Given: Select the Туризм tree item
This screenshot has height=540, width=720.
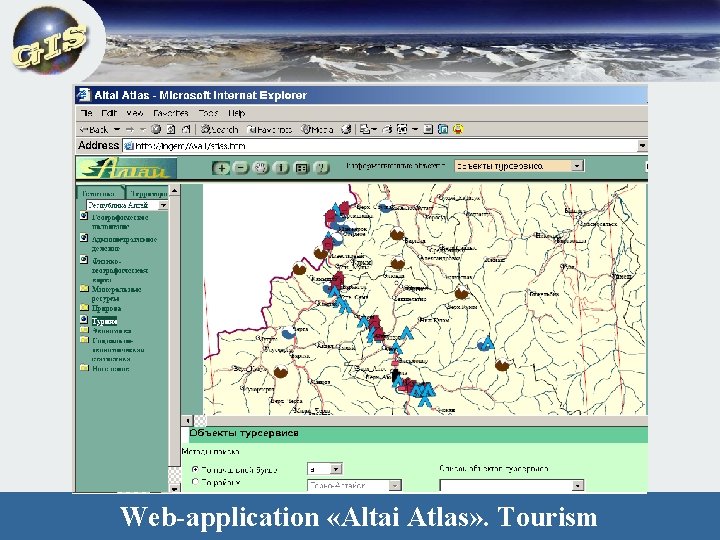Looking at the screenshot, I should pos(104,321).
